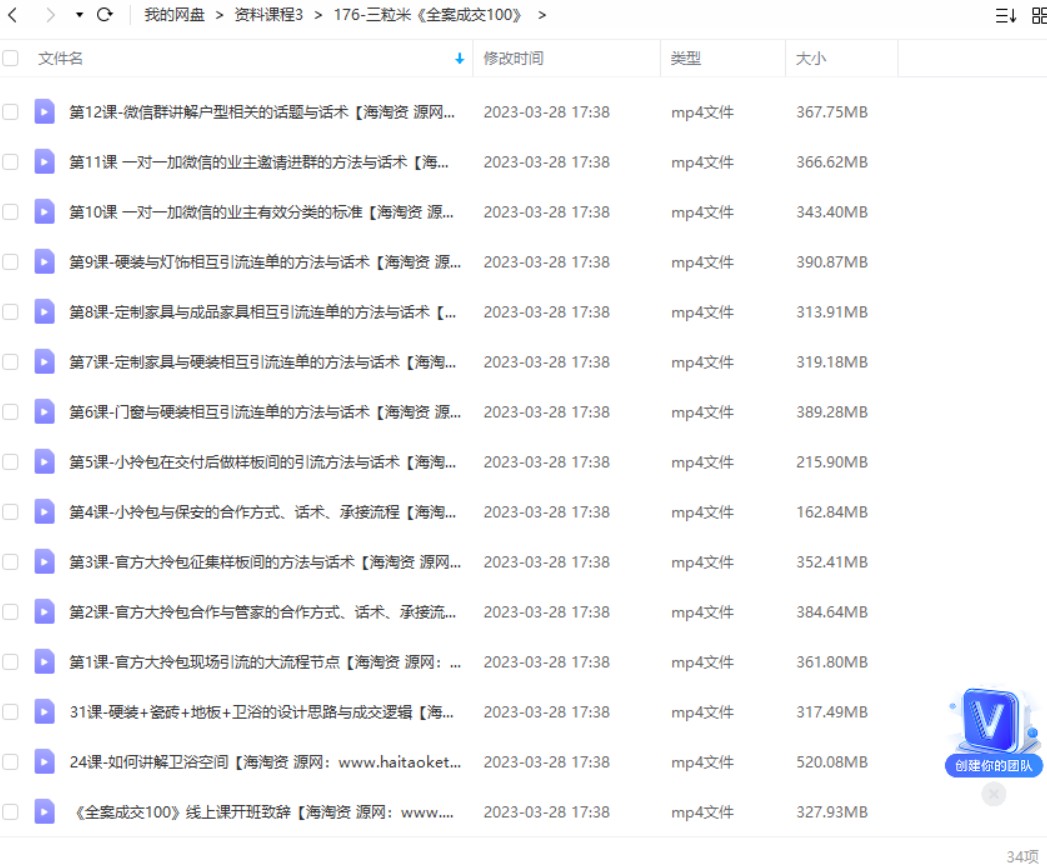
Task: Go back with the left arrow
Action: tap(12, 15)
